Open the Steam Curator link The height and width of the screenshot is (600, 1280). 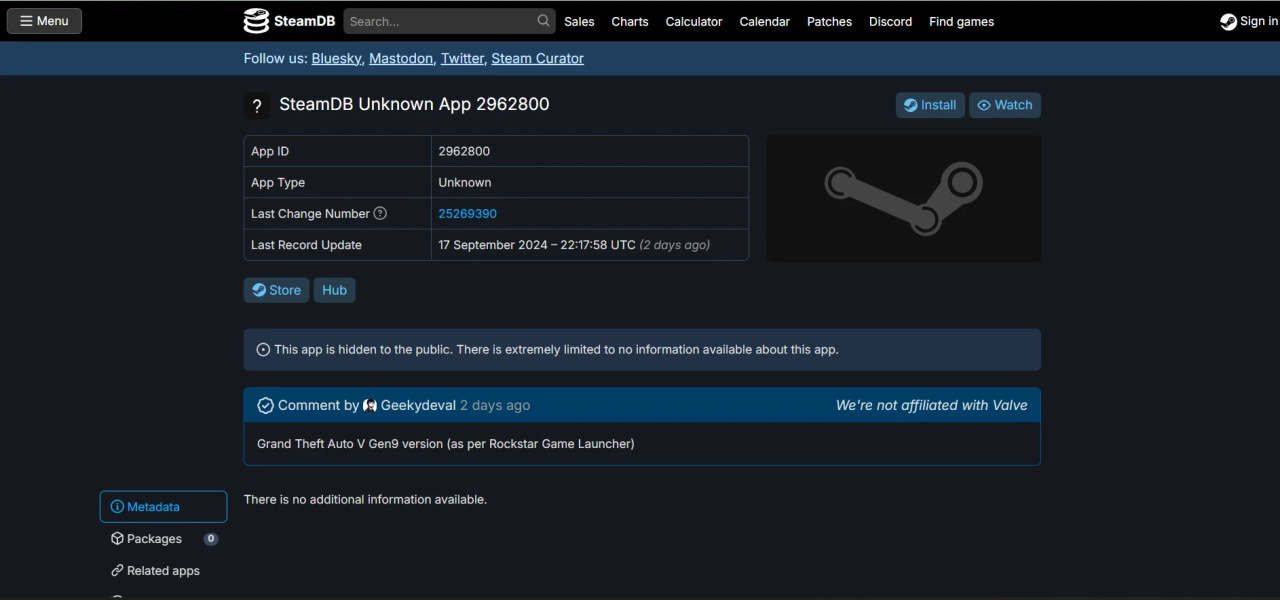(537, 58)
